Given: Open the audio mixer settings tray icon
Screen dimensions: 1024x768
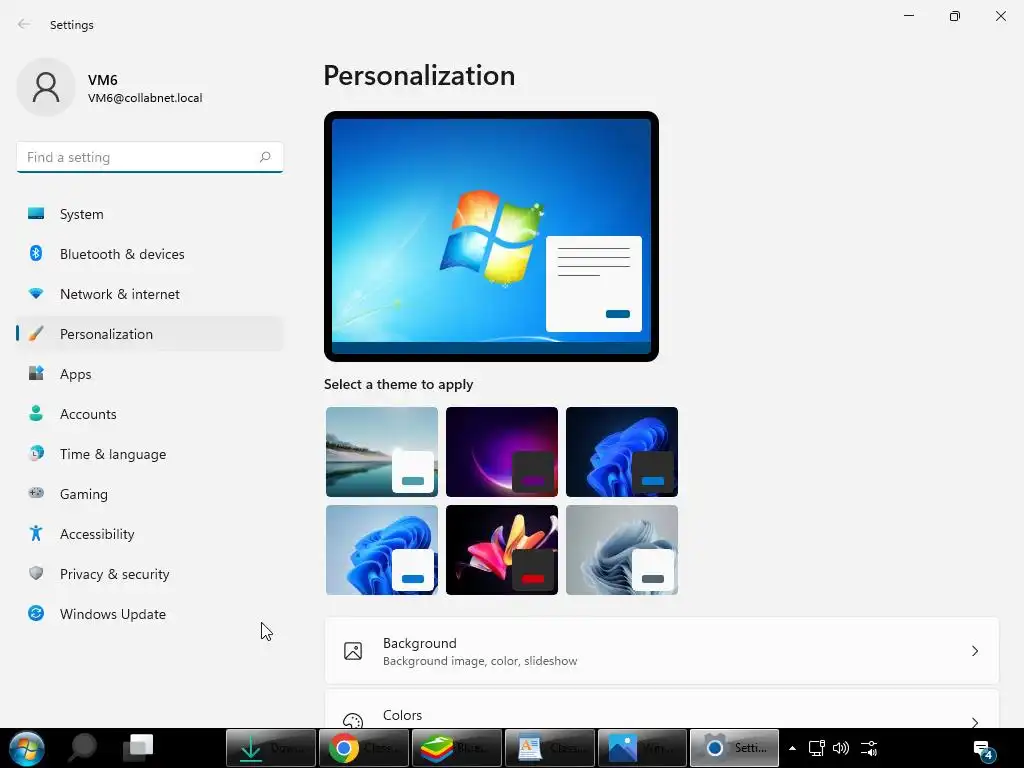Looking at the screenshot, I should point(869,748).
